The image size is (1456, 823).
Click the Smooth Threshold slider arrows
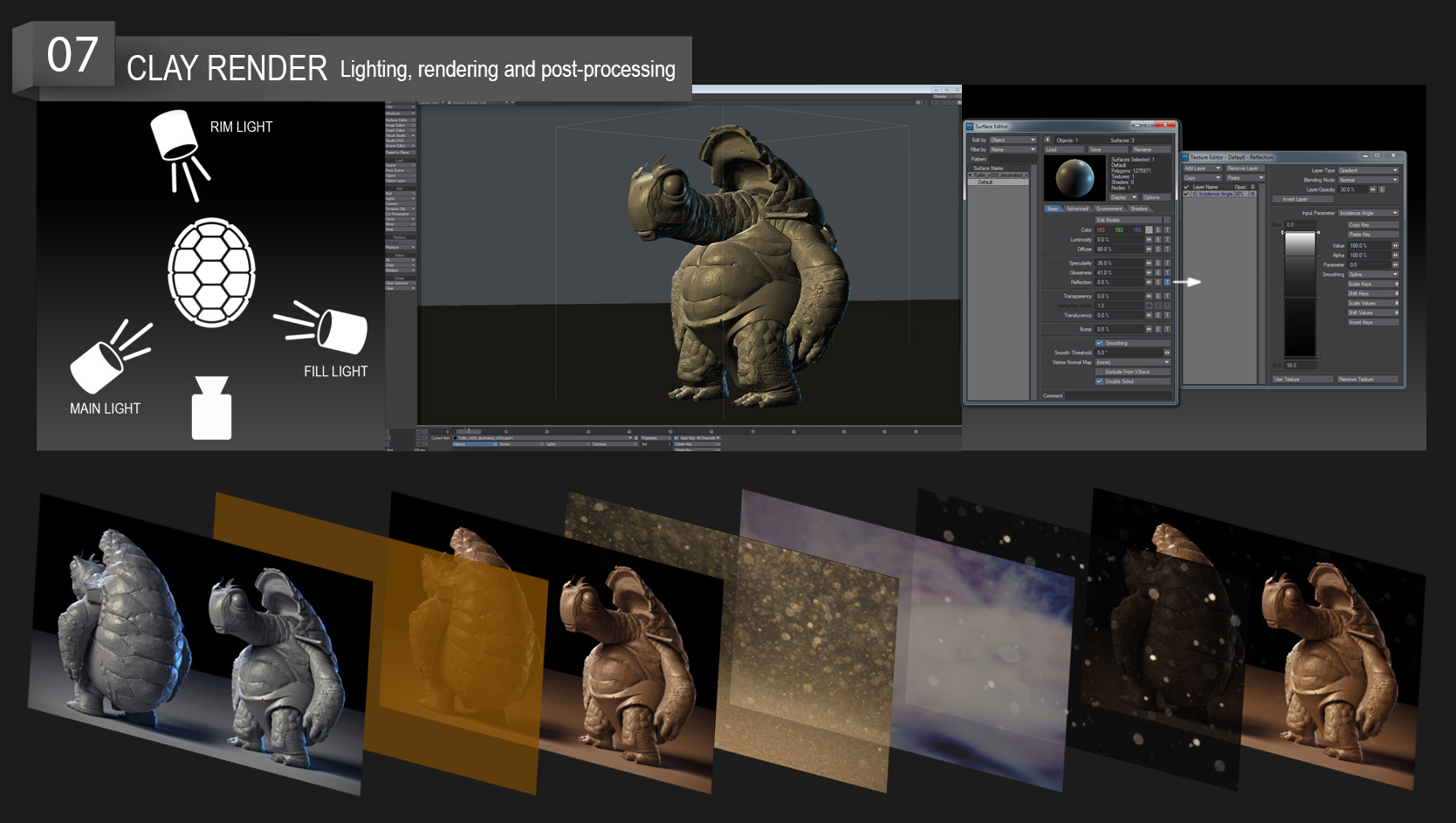[x=1167, y=353]
